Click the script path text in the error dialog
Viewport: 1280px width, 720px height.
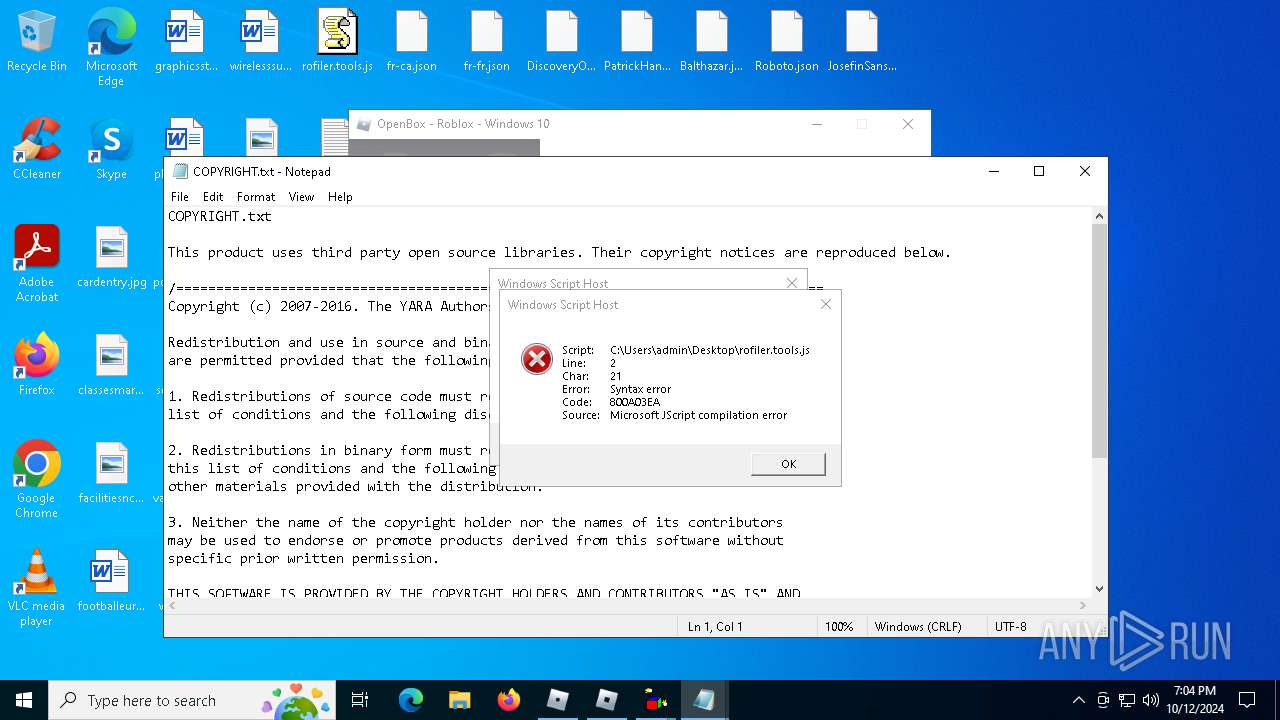[x=709, y=350]
